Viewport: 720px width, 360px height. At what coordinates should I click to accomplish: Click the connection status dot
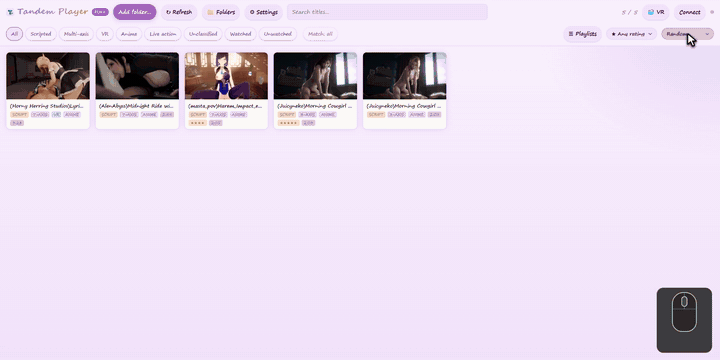click(712, 12)
